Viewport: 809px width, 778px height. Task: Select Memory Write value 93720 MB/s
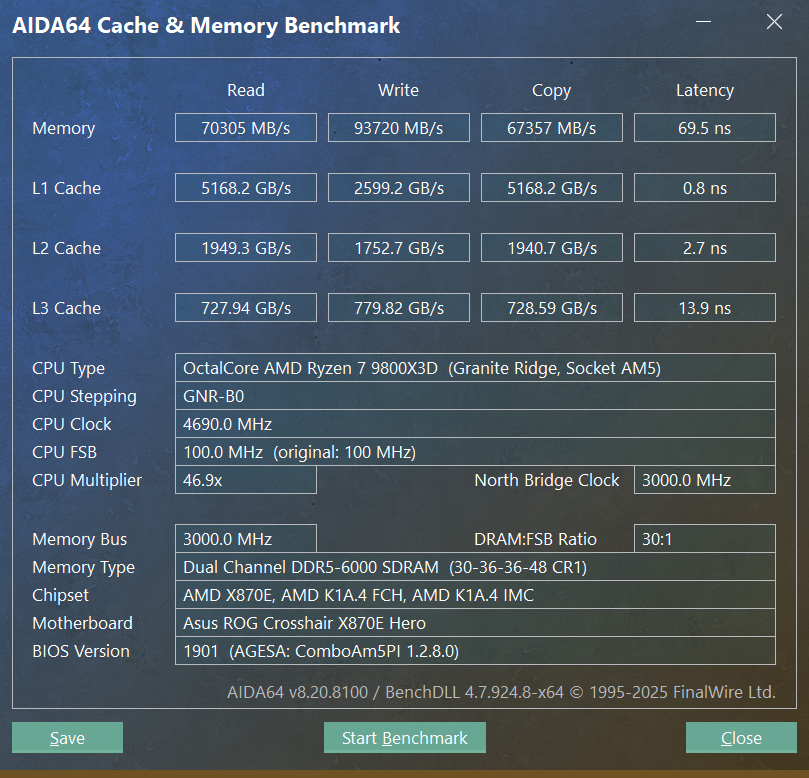pos(398,127)
